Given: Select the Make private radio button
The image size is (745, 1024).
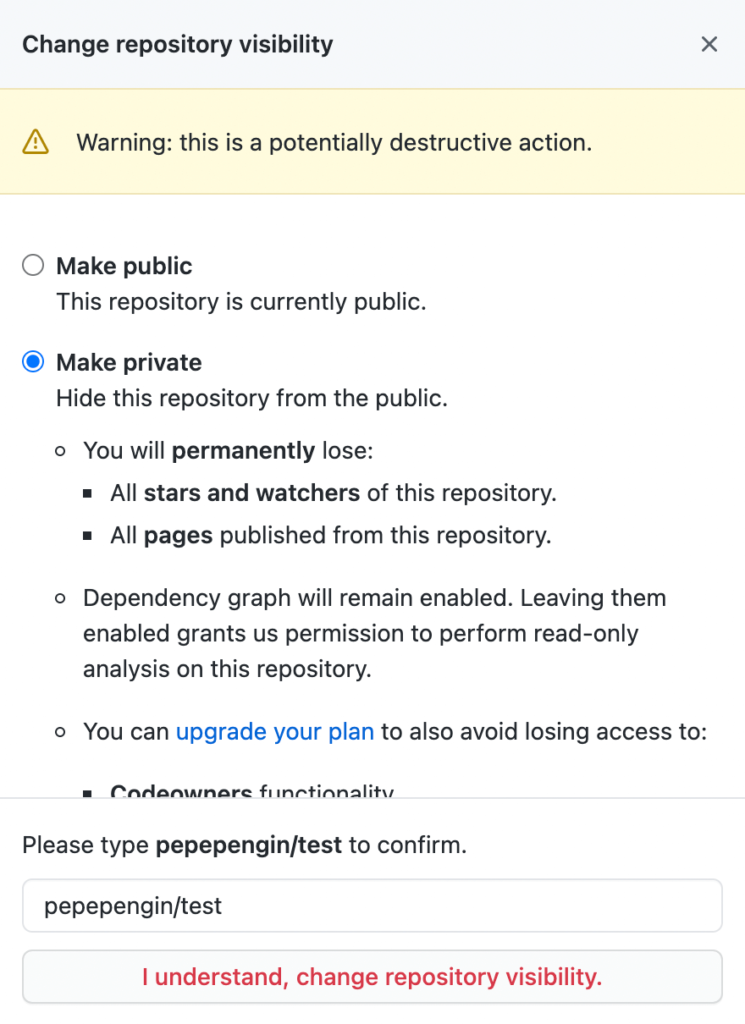Looking at the screenshot, I should pyautogui.click(x=33, y=362).
